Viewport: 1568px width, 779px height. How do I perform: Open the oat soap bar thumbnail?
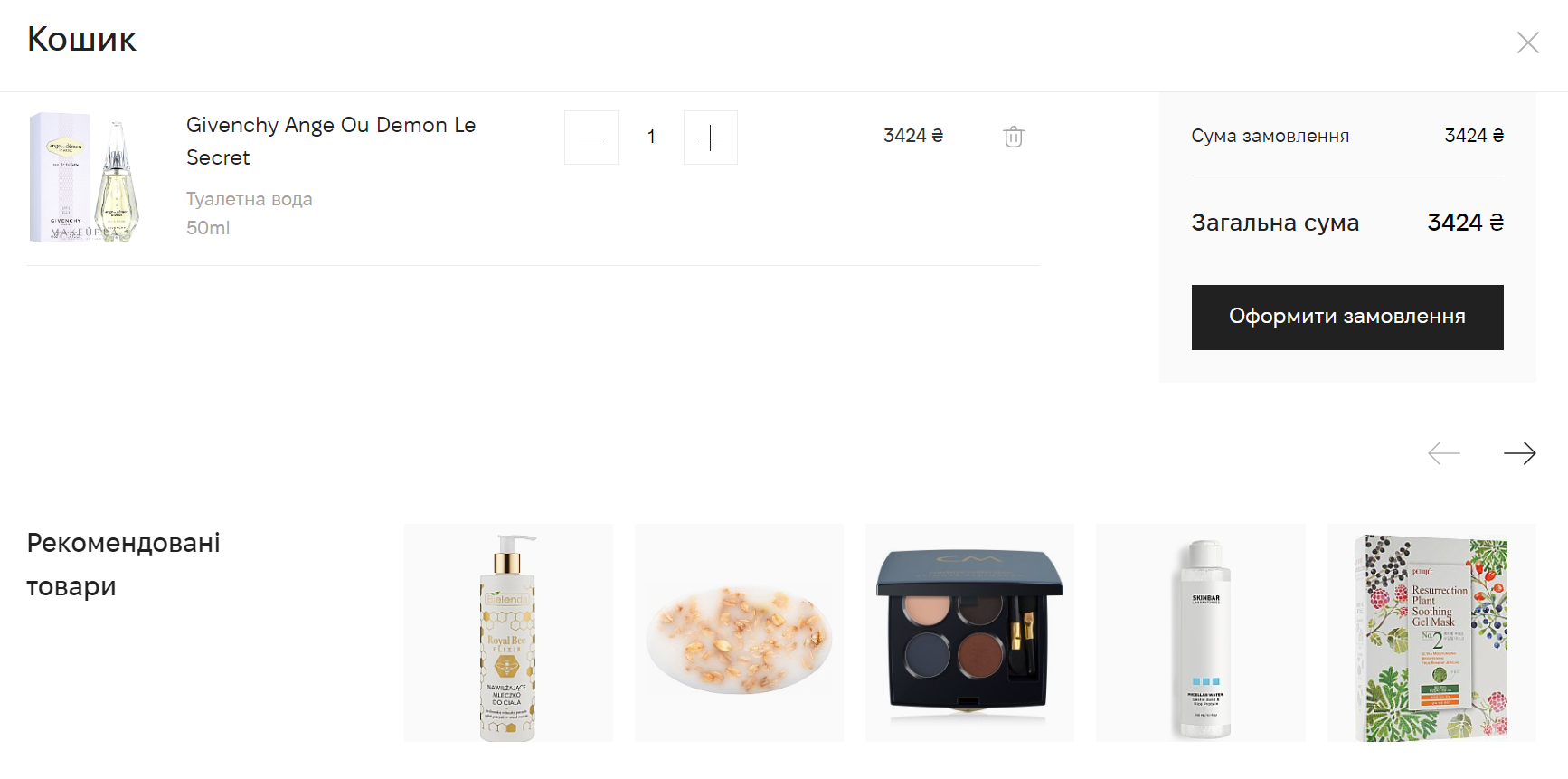[x=739, y=633]
